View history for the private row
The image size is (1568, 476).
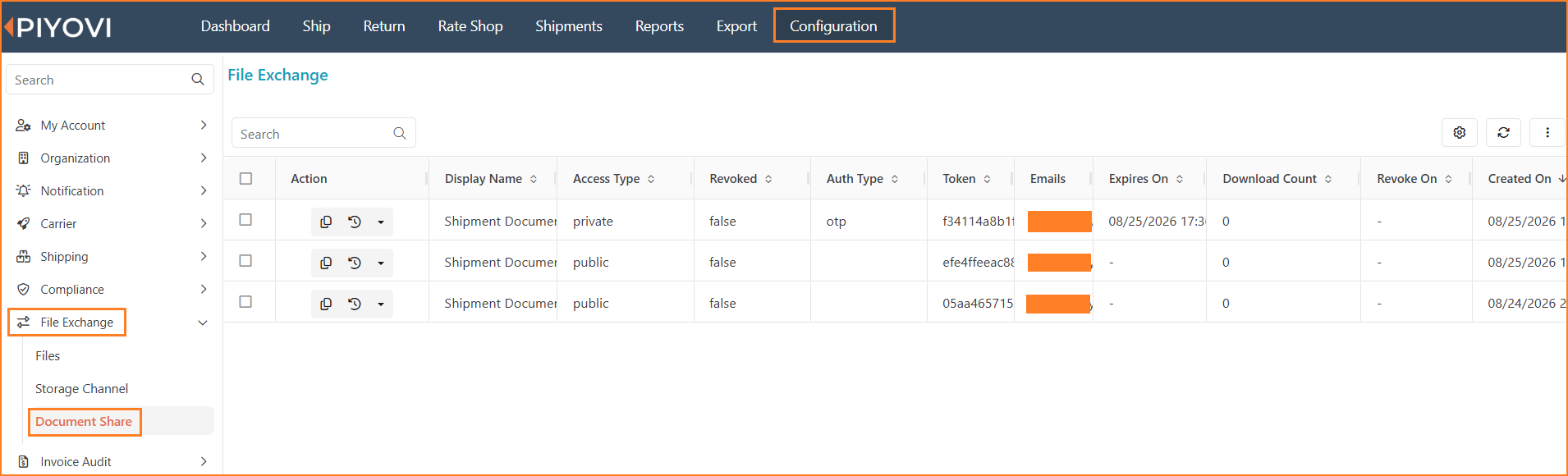(x=355, y=222)
